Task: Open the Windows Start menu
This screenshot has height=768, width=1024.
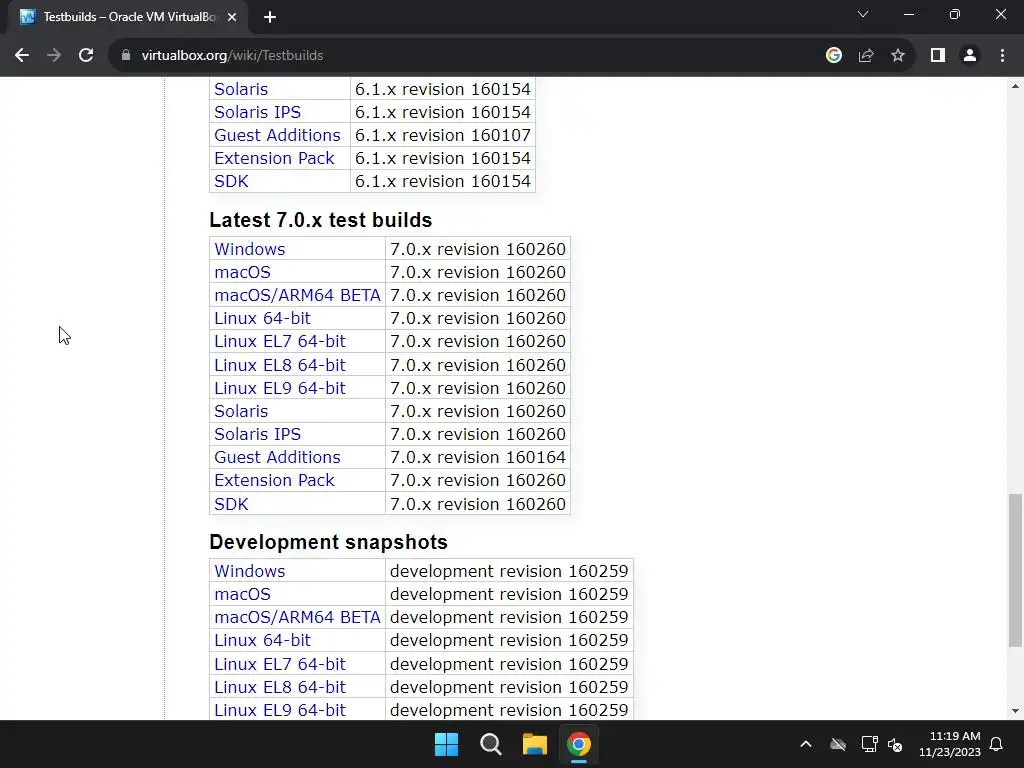Action: point(447,744)
